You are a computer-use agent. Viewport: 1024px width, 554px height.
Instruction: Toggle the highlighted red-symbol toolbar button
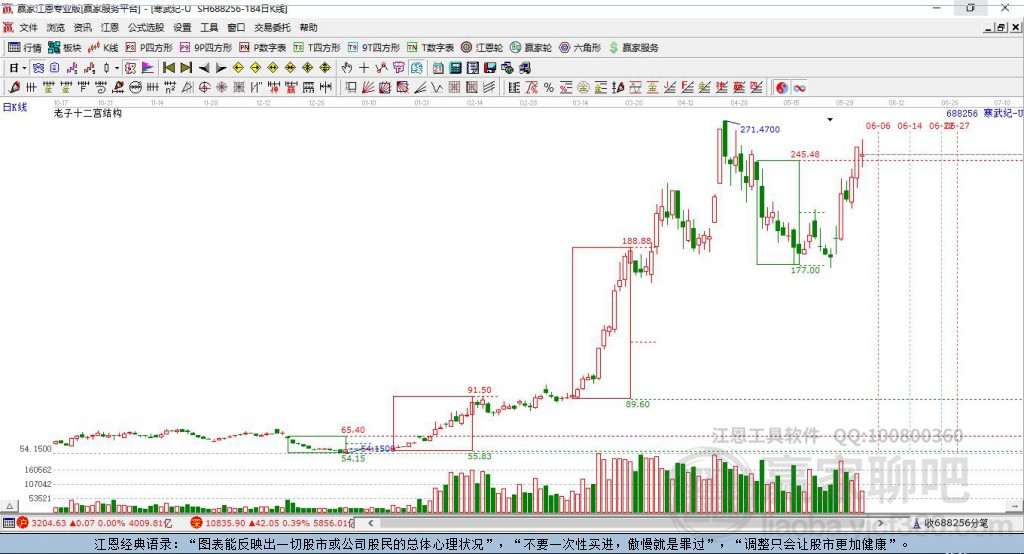coord(131,68)
